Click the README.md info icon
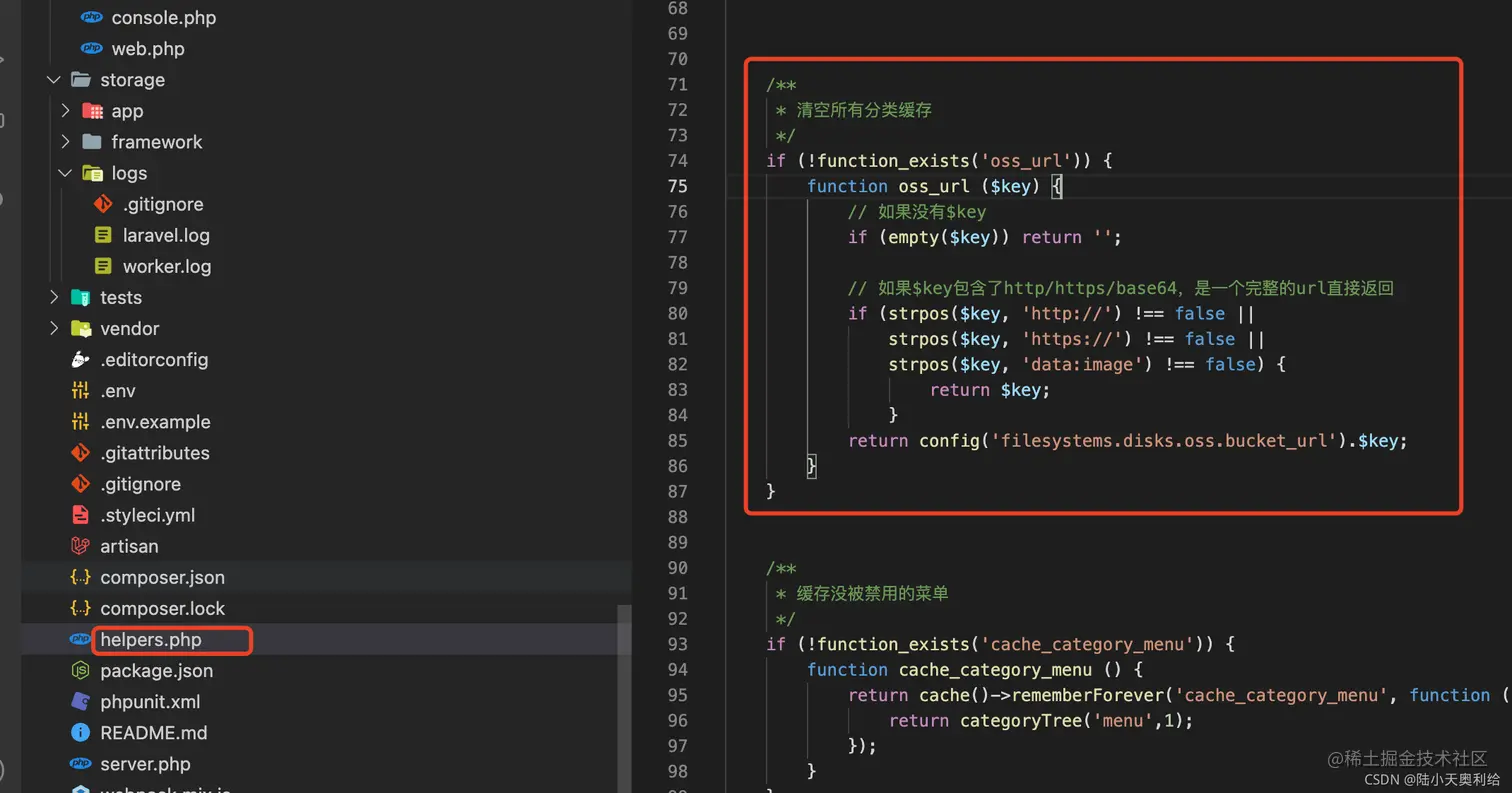Screen dimensions: 1512x793 point(81,732)
